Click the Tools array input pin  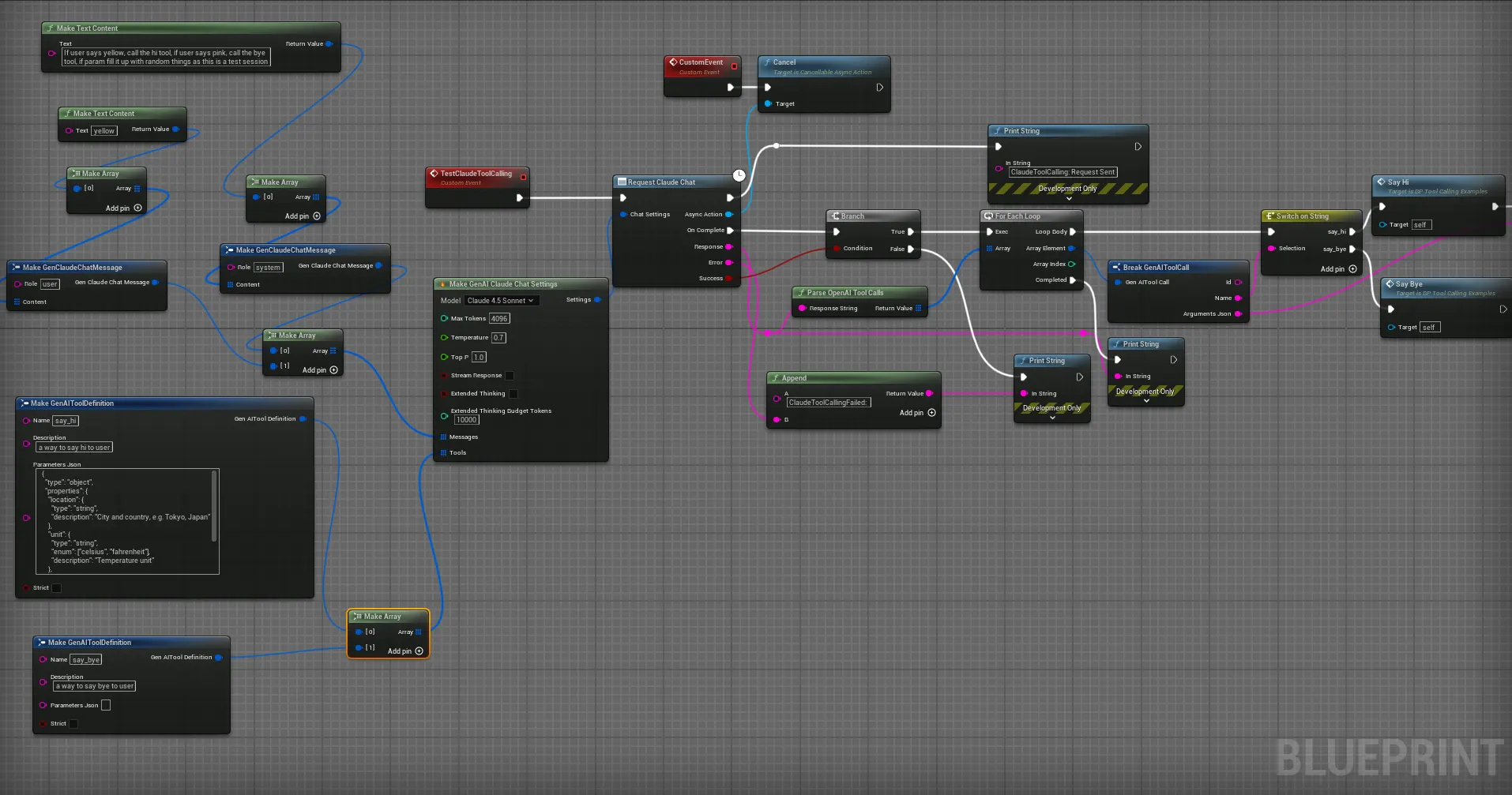pos(443,452)
